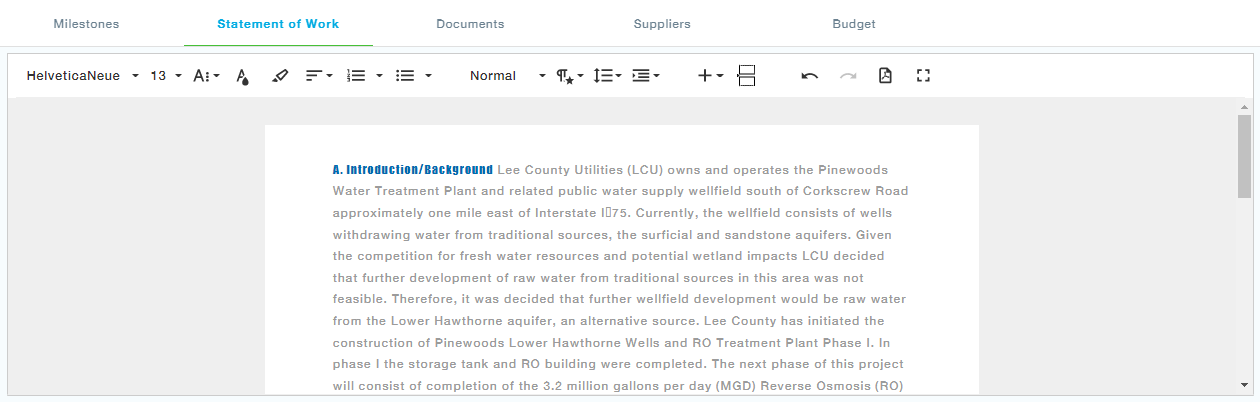Click the scrollbar down arrow
The height and width of the screenshot is (402, 1260).
point(1244,384)
